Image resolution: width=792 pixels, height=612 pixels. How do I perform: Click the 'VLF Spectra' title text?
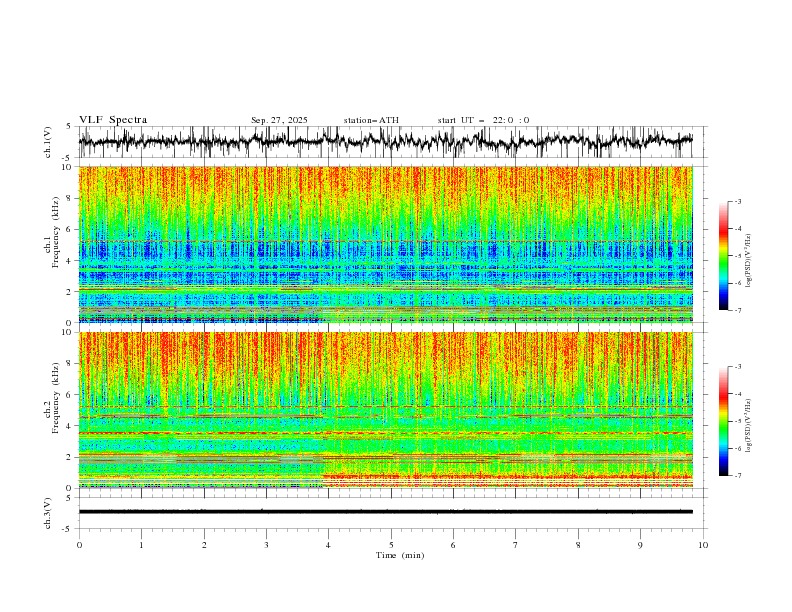point(113,120)
